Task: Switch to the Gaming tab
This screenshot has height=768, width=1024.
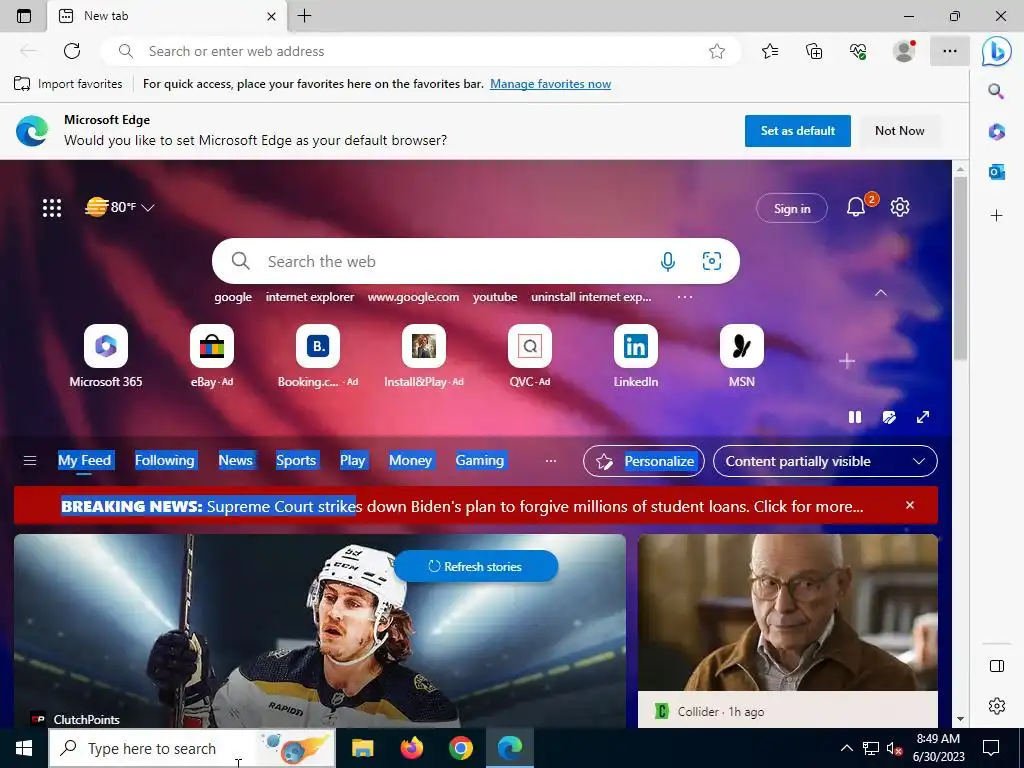Action: (x=479, y=460)
